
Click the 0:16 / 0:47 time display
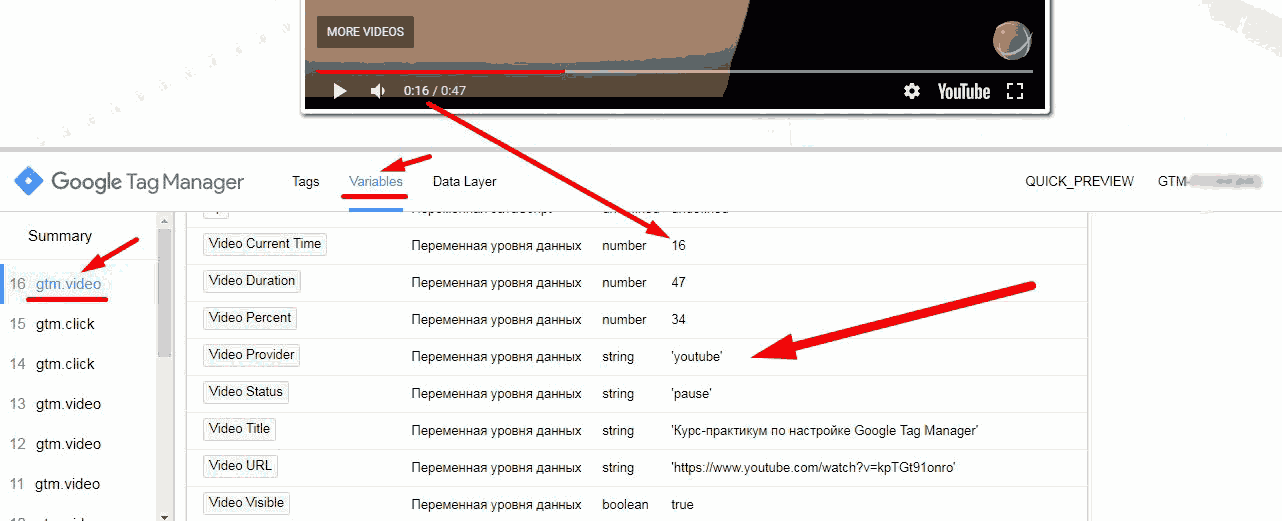coord(435,91)
